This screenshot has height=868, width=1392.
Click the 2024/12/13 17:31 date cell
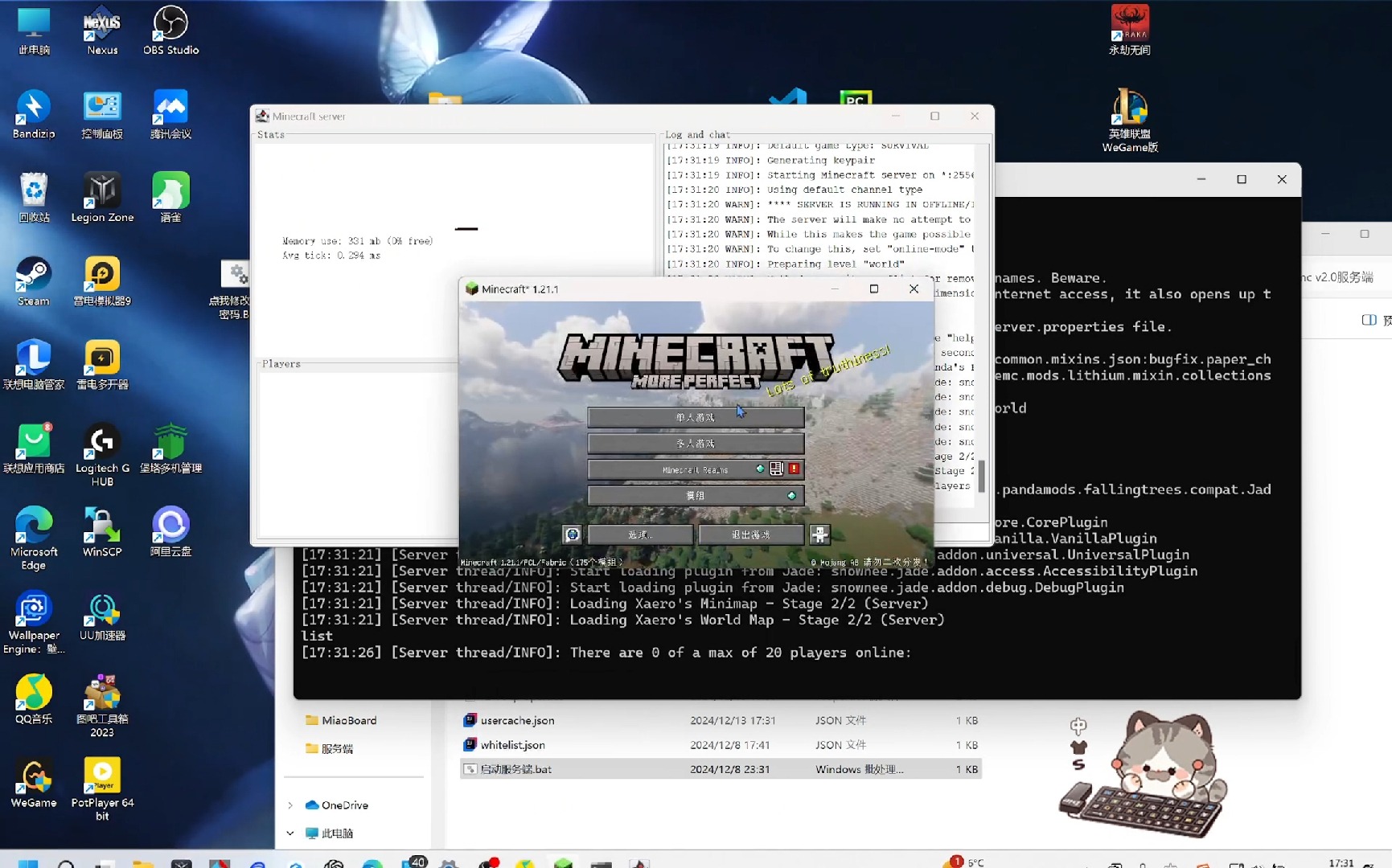click(x=733, y=721)
